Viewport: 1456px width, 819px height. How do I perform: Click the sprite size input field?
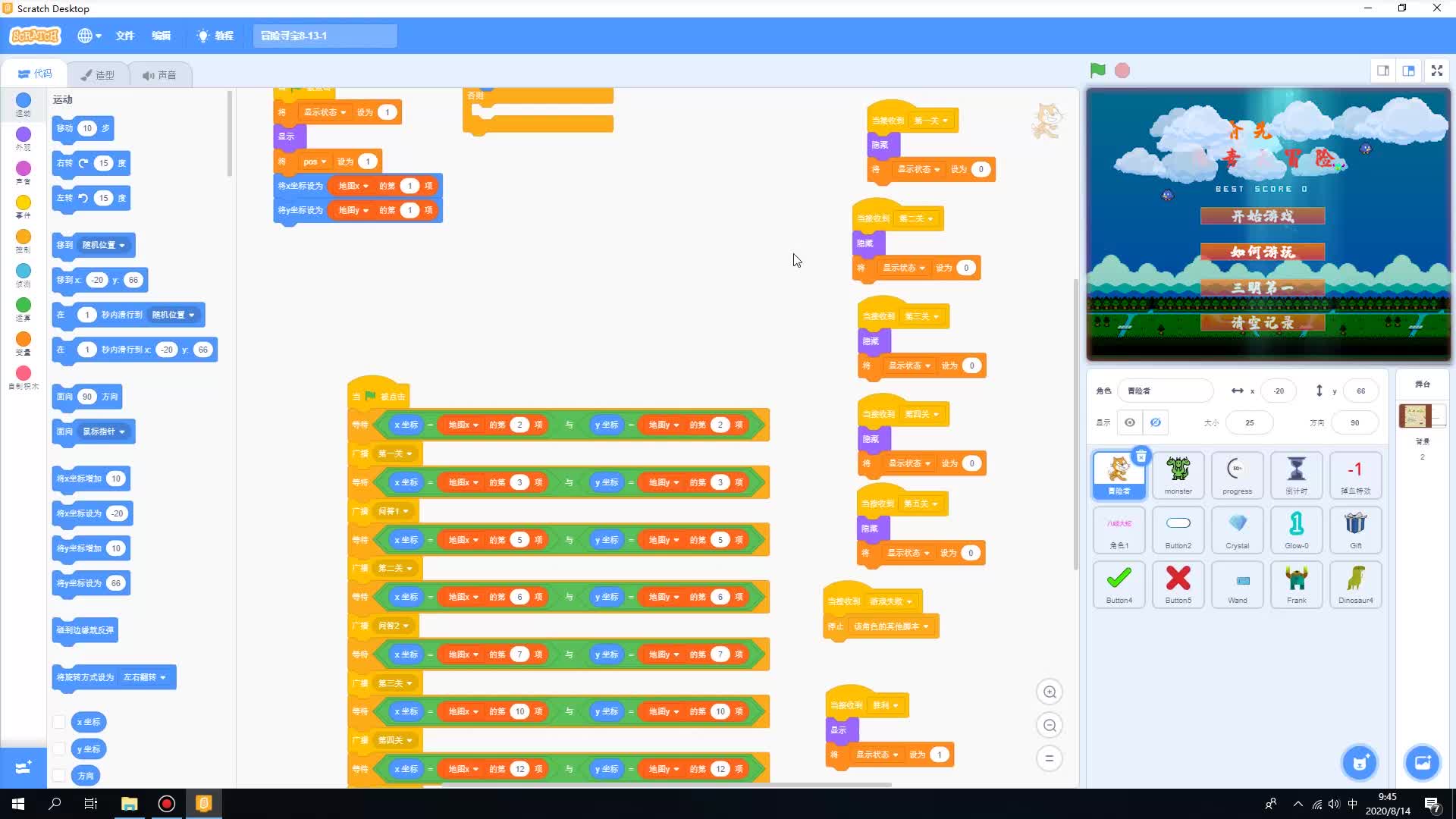[x=1249, y=422]
